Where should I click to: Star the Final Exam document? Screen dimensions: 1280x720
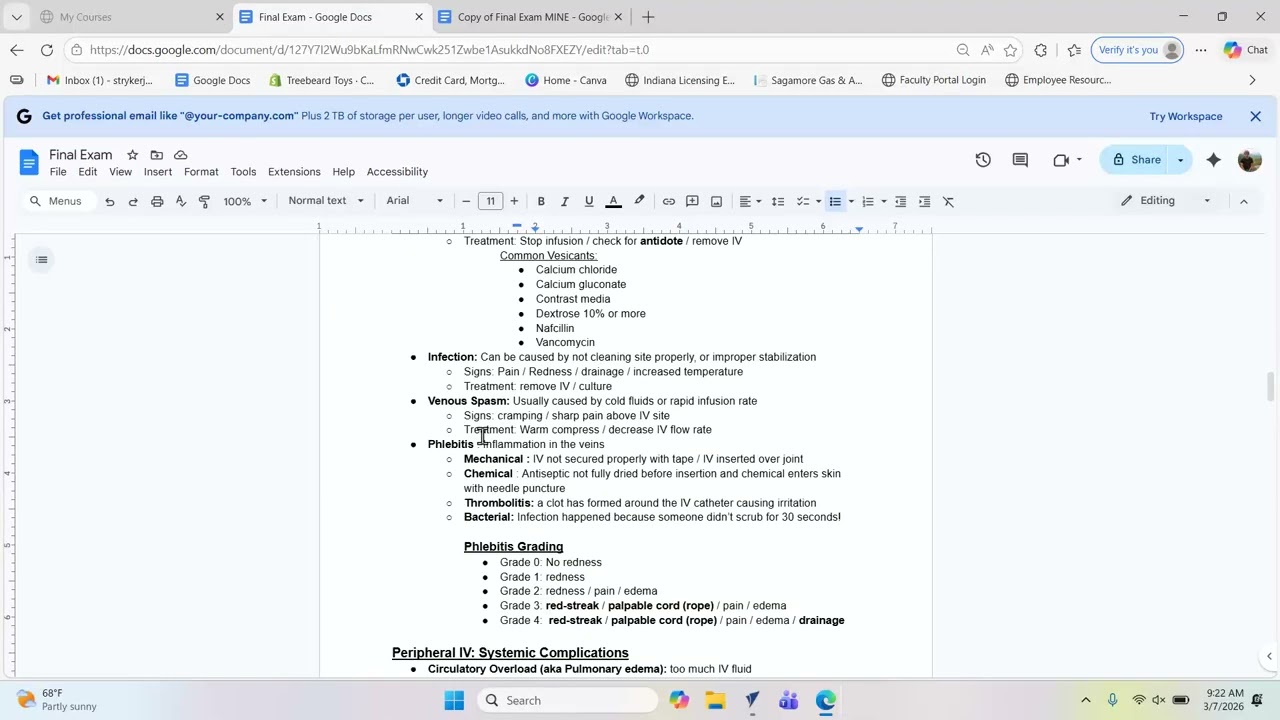pyautogui.click(x=132, y=155)
